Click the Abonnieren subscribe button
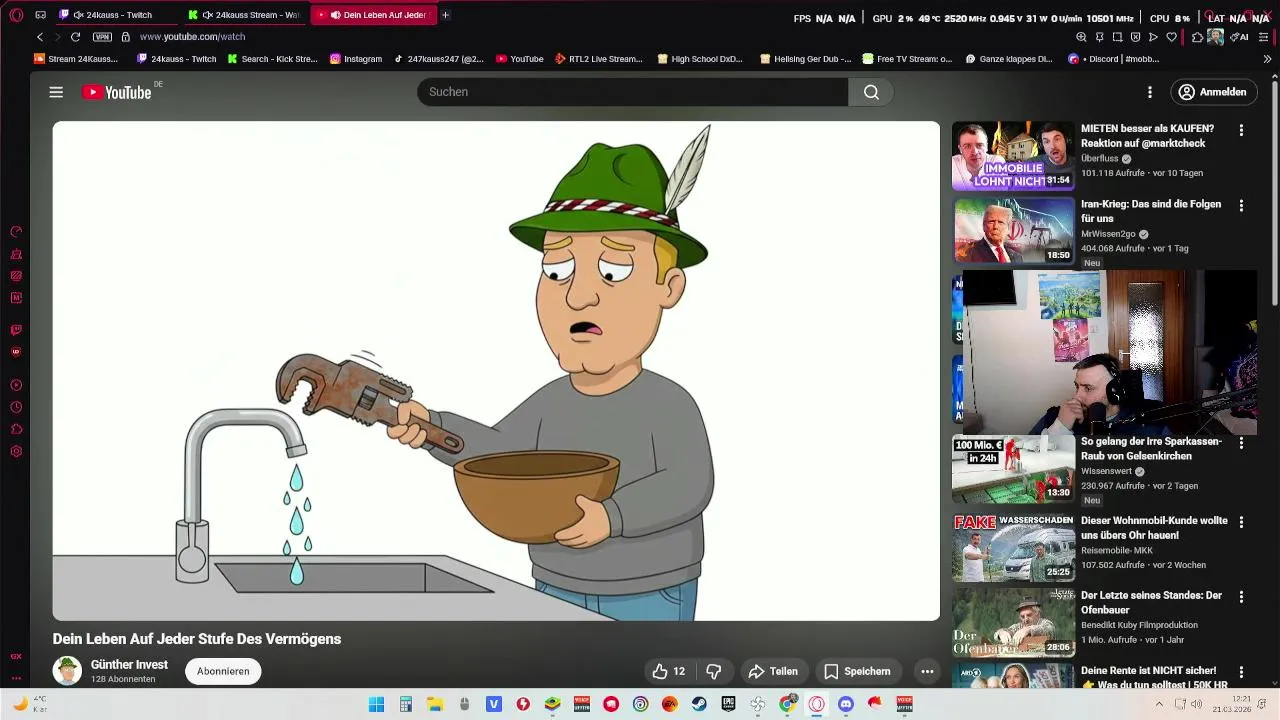Image resolution: width=1280 pixels, height=720 pixels. [x=223, y=671]
